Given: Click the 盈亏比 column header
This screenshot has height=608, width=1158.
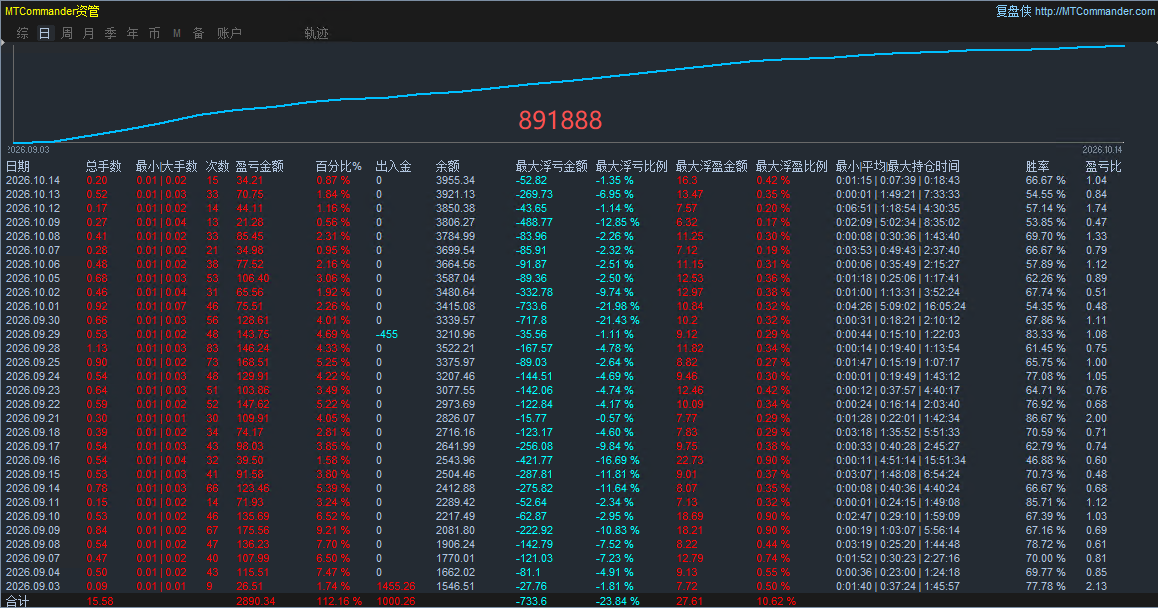Looking at the screenshot, I should (x=1103, y=166).
